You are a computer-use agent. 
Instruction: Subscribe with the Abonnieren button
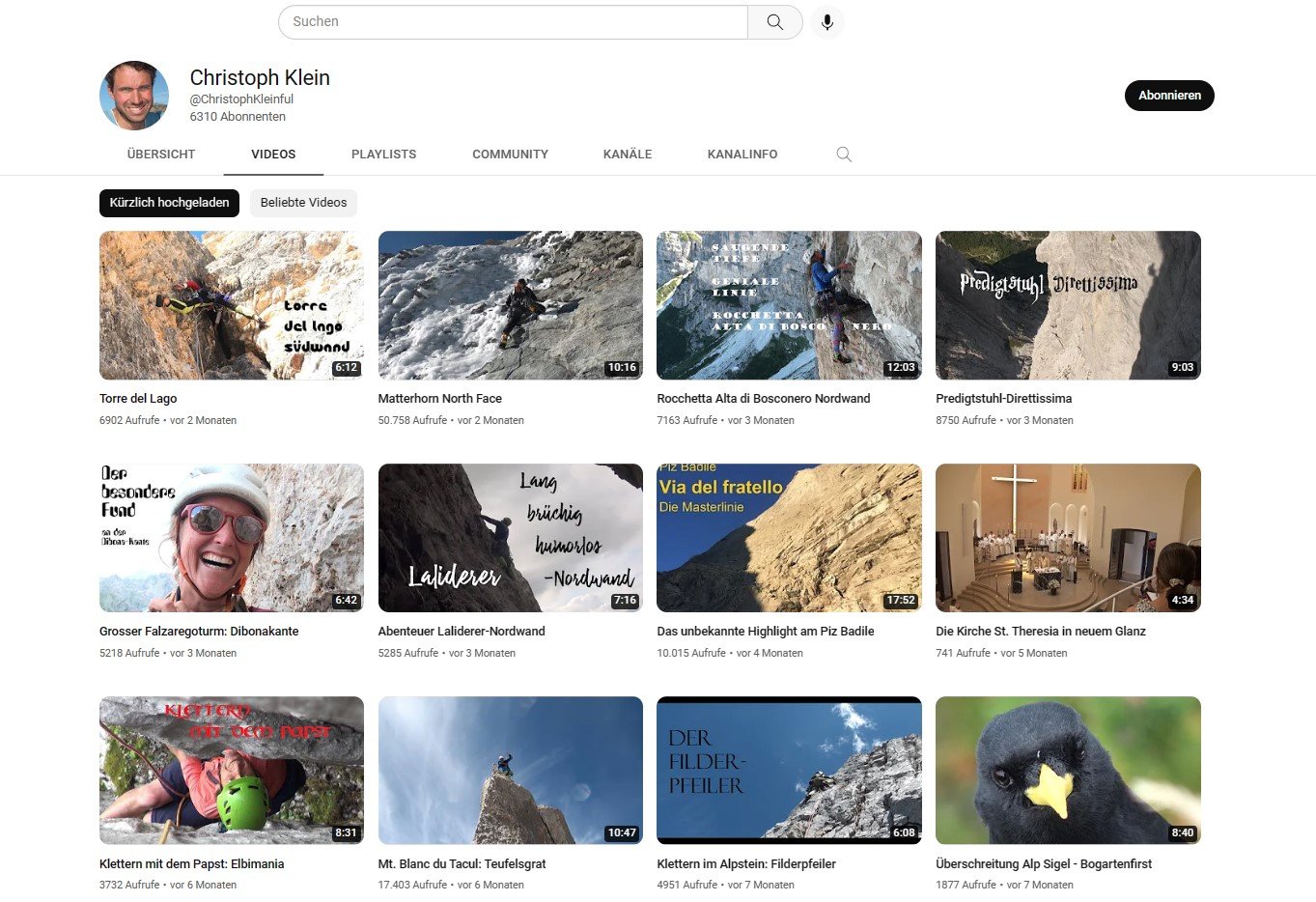point(1168,96)
